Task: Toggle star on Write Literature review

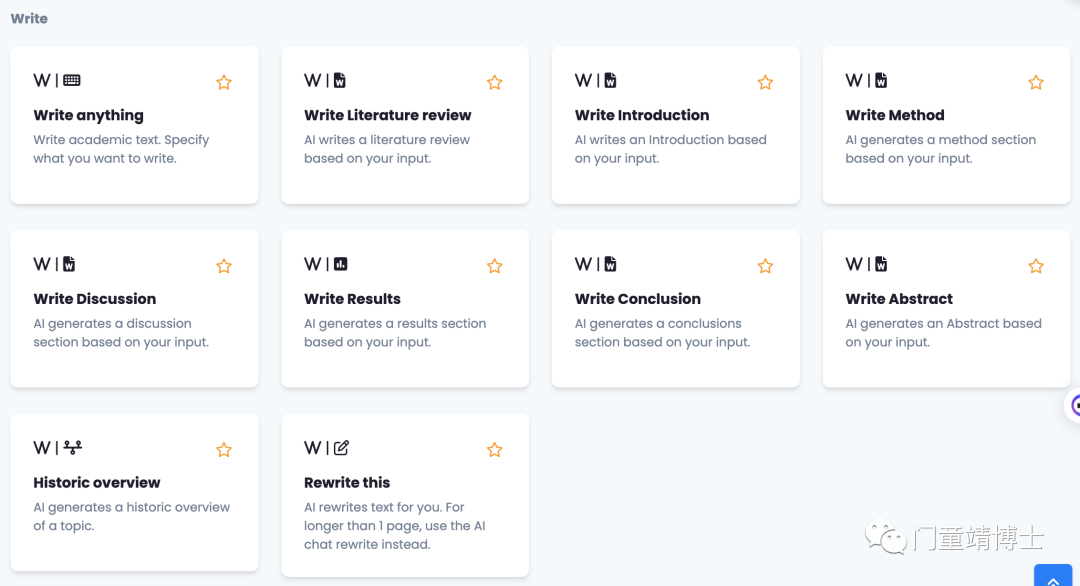Action: coord(495,83)
